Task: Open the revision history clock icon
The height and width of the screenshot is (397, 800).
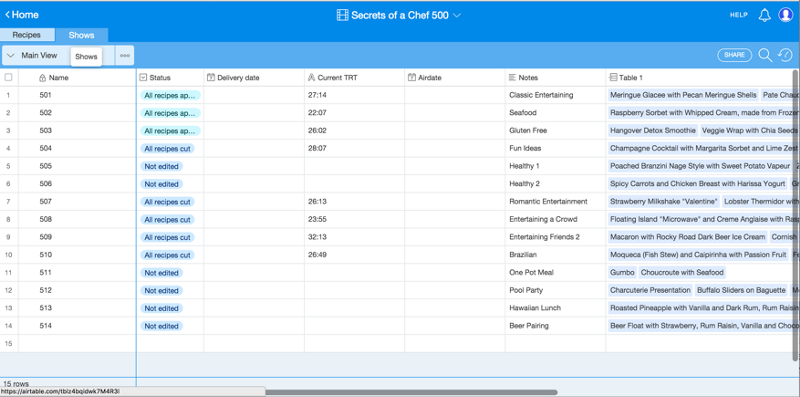Action: pos(785,55)
